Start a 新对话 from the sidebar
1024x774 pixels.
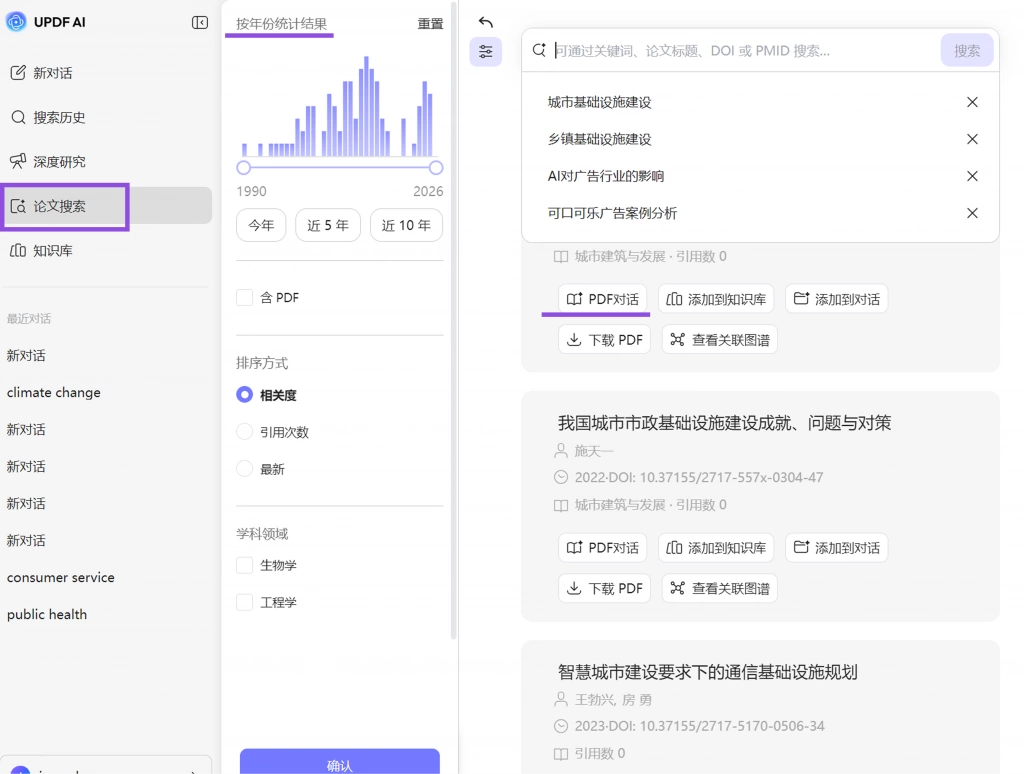(x=41, y=73)
